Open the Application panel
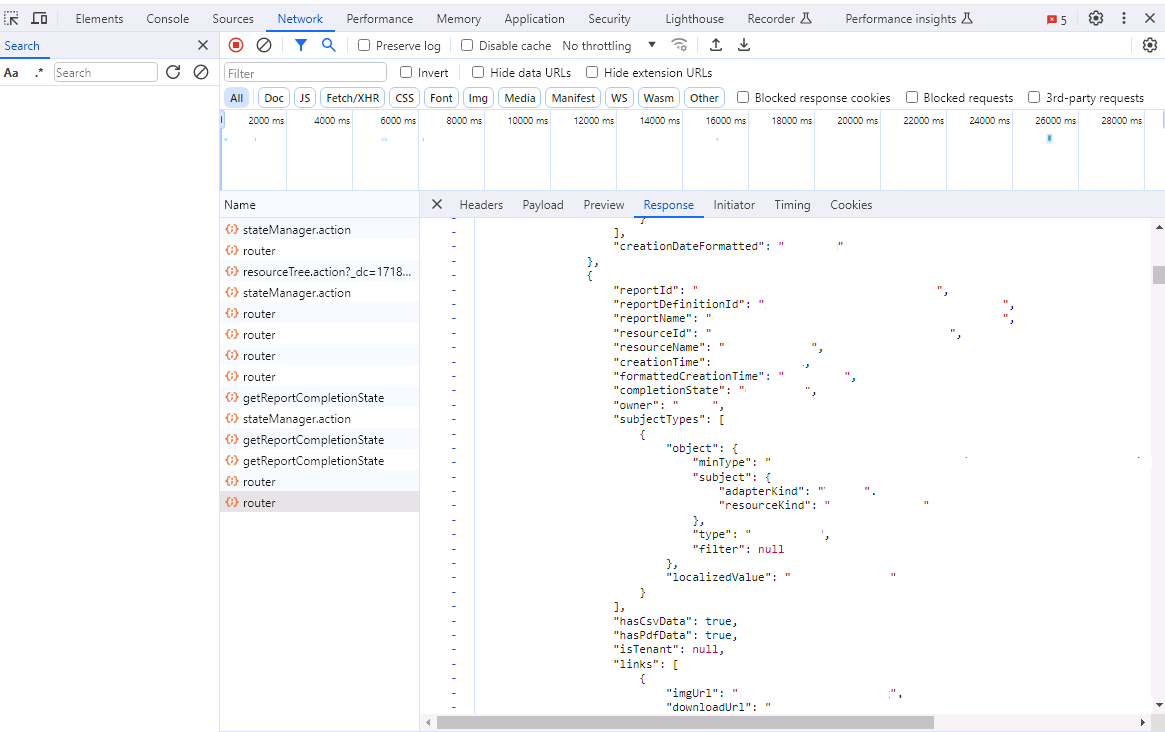The height and width of the screenshot is (732, 1165). (534, 19)
